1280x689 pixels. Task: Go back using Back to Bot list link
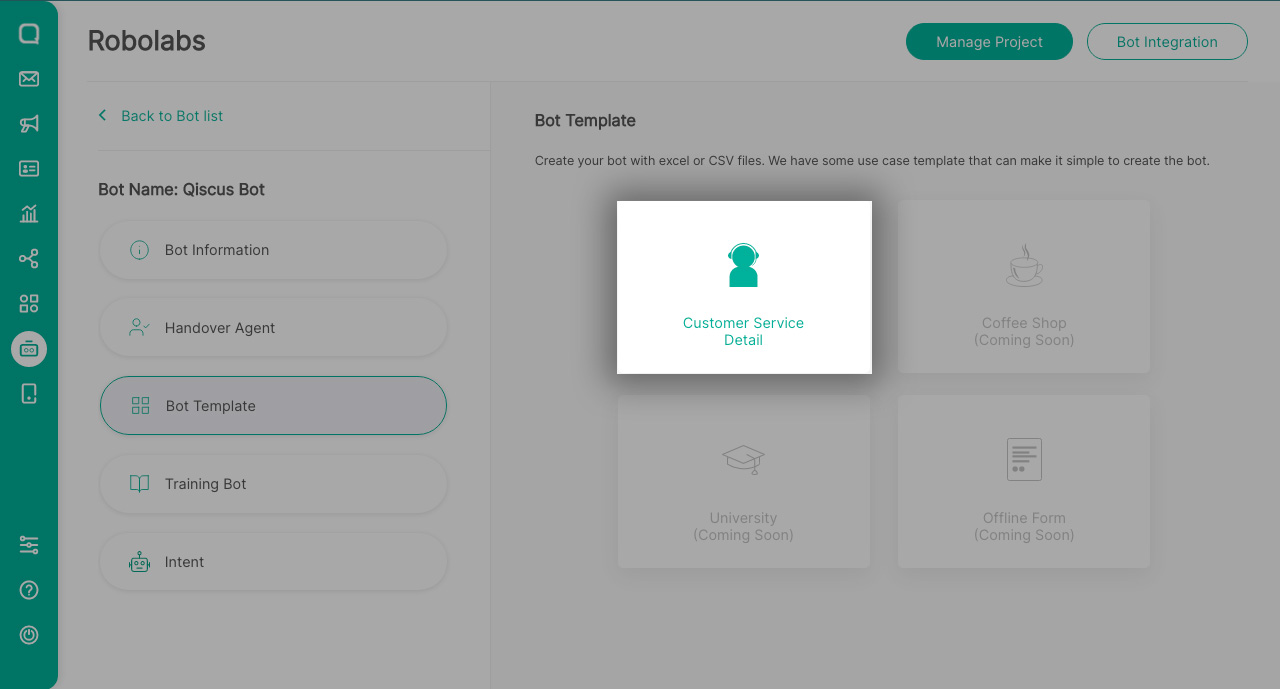(x=160, y=115)
